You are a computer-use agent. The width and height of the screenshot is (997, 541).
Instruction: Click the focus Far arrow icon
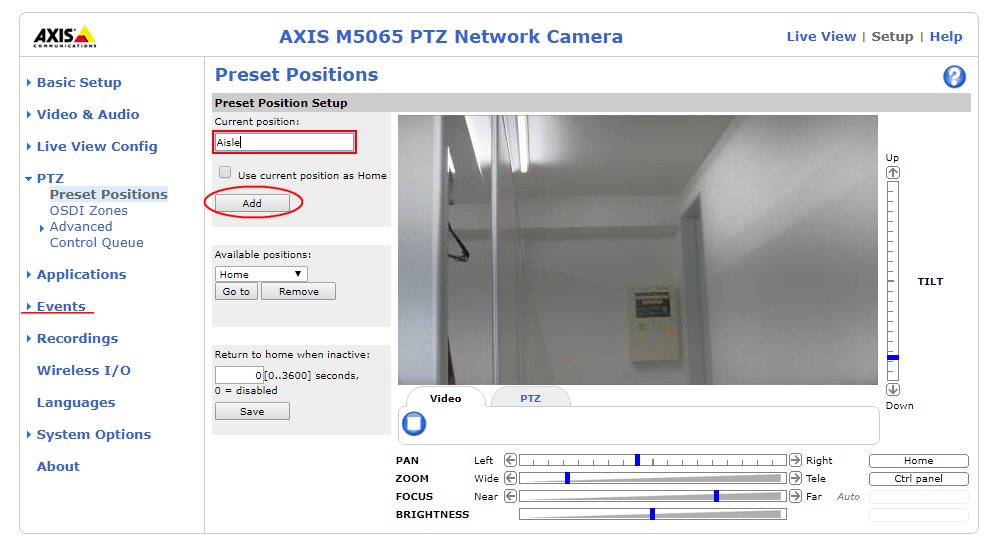[795, 496]
